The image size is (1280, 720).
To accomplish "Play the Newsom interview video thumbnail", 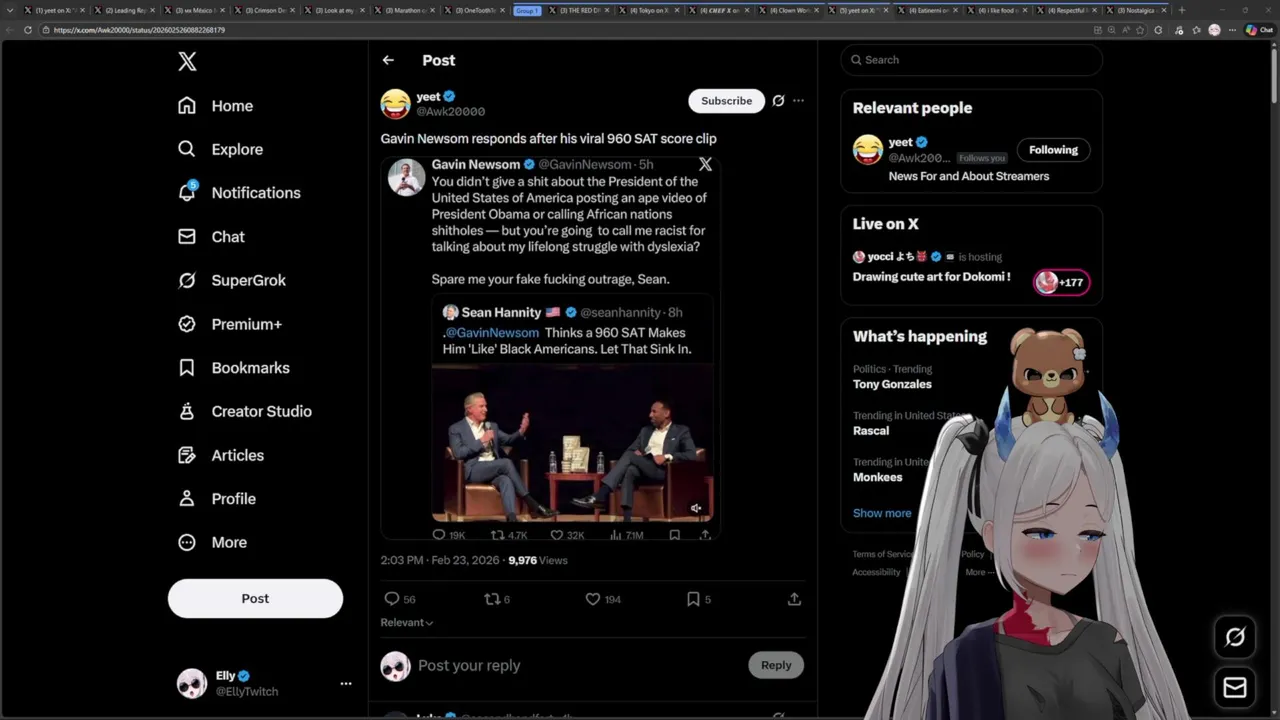I will [x=573, y=443].
